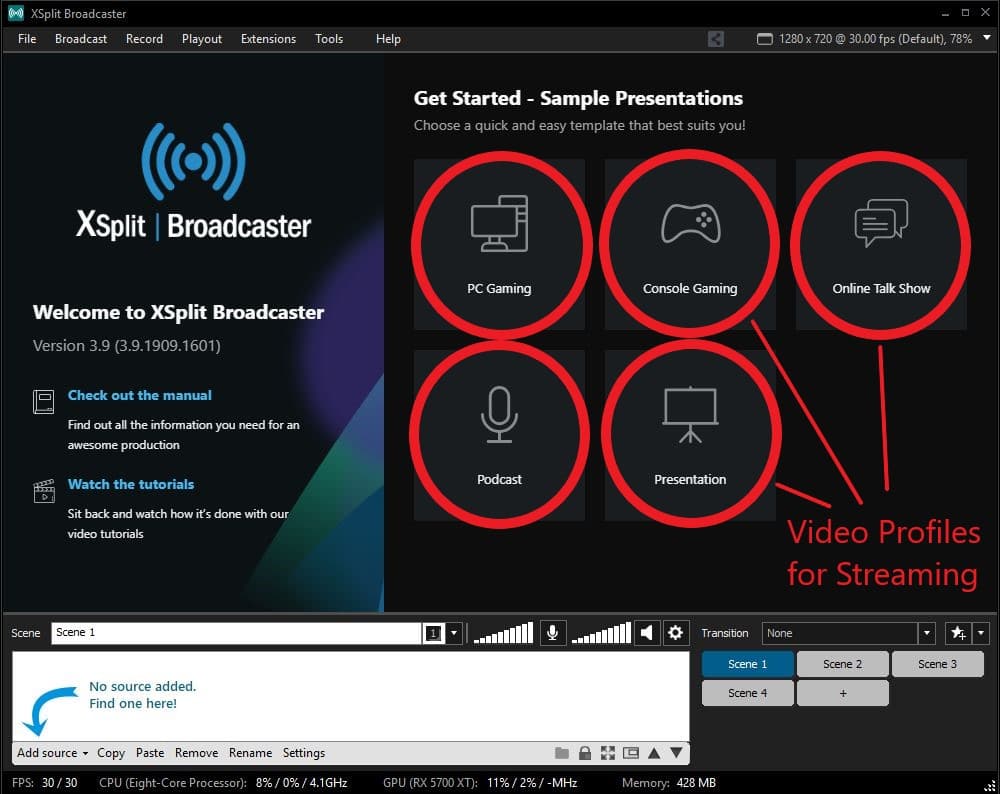
Task: Click the lock source icon
Action: [x=585, y=753]
